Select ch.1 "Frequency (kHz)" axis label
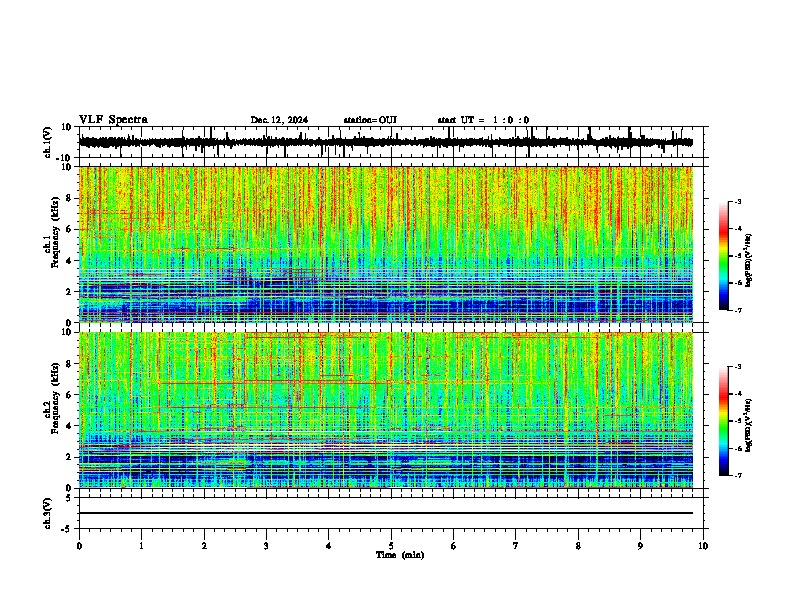Image resolution: width=792 pixels, height=612 pixels. pyautogui.click(x=55, y=233)
